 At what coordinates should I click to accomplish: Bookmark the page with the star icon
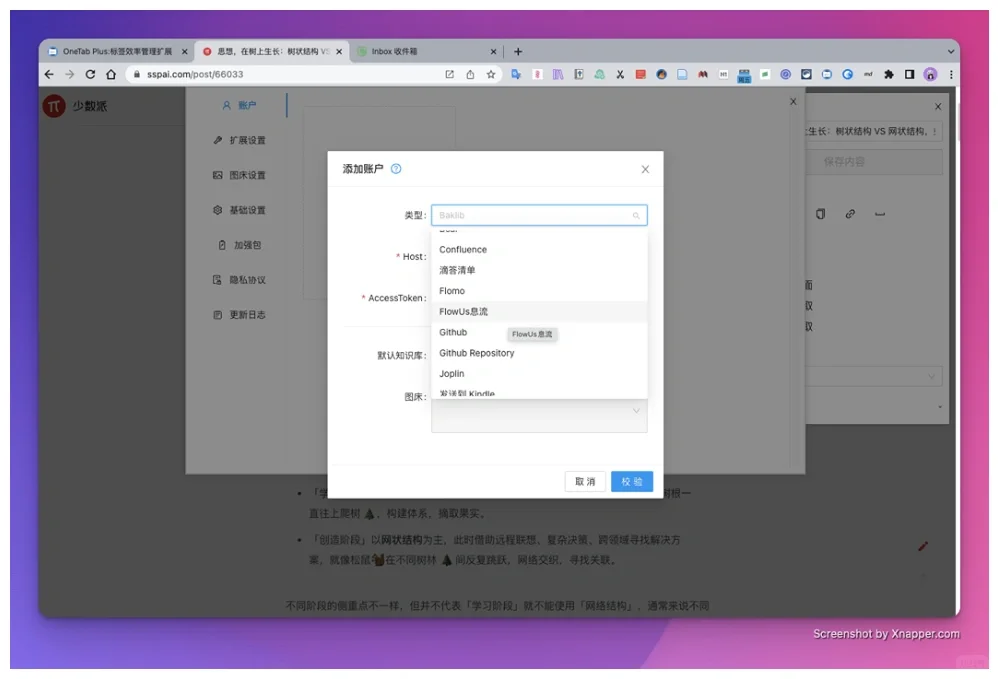pyautogui.click(x=490, y=73)
